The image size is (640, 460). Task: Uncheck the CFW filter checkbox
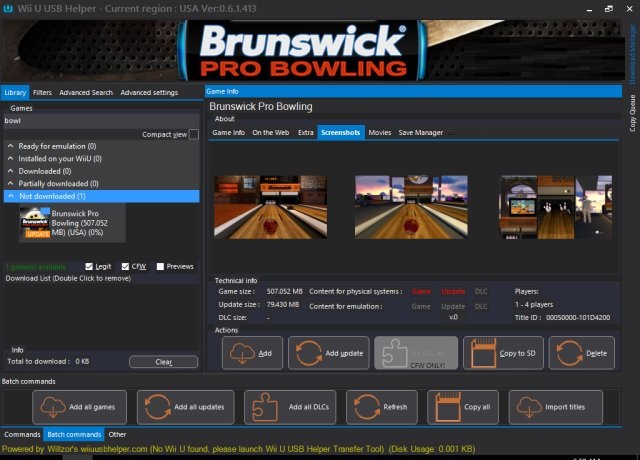click(x=125, y=267)
